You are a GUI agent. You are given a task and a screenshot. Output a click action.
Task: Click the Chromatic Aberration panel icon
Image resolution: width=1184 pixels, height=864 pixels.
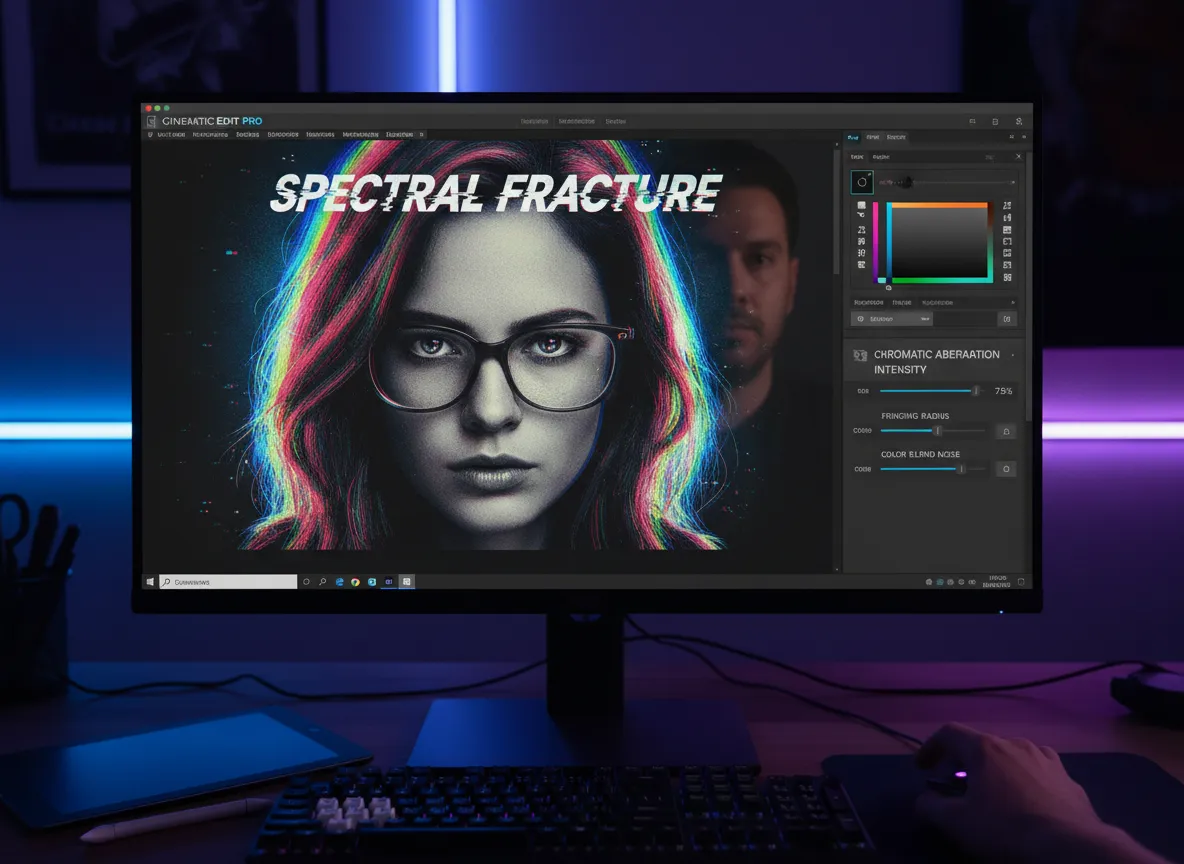(x=859, y=355)
